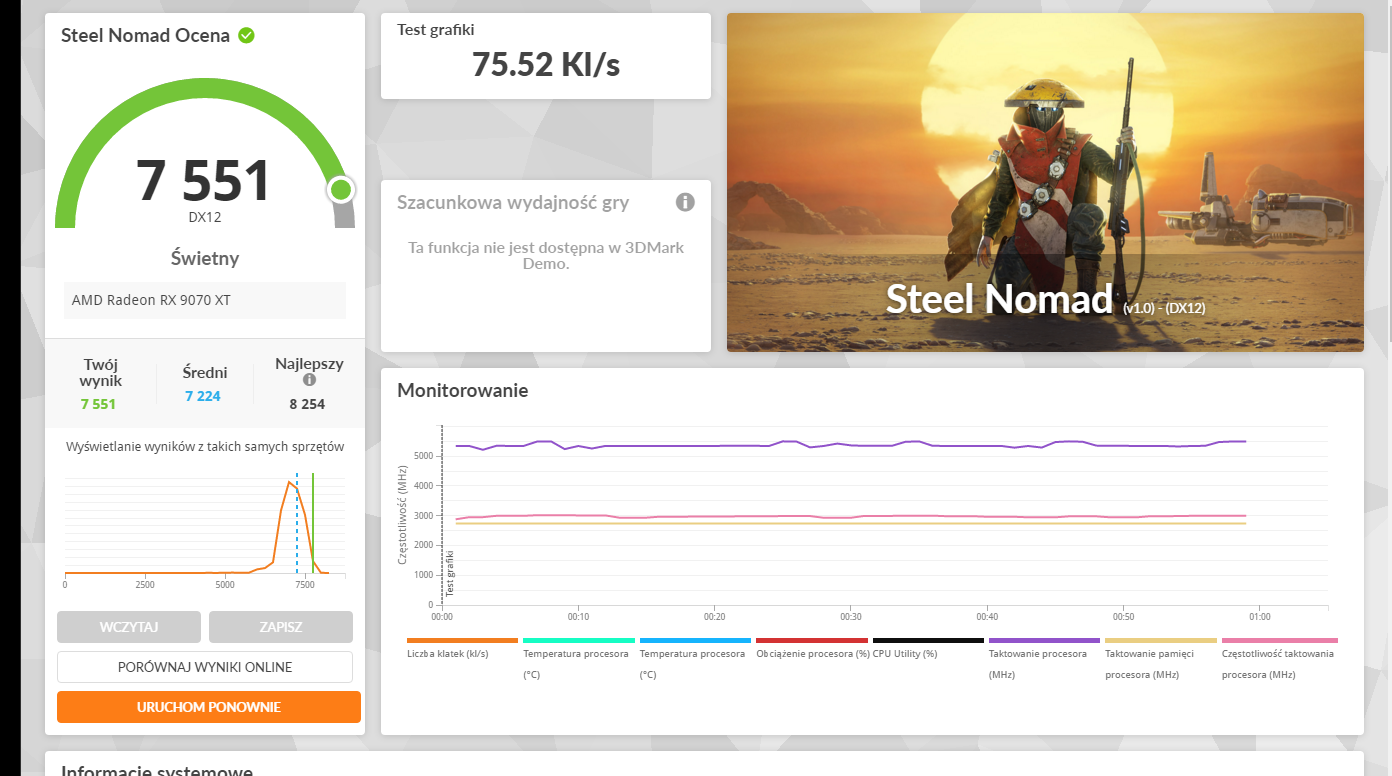
Task: Click the Szacunkowa wydajność gry heading
Action: click(x=513, y=203)
